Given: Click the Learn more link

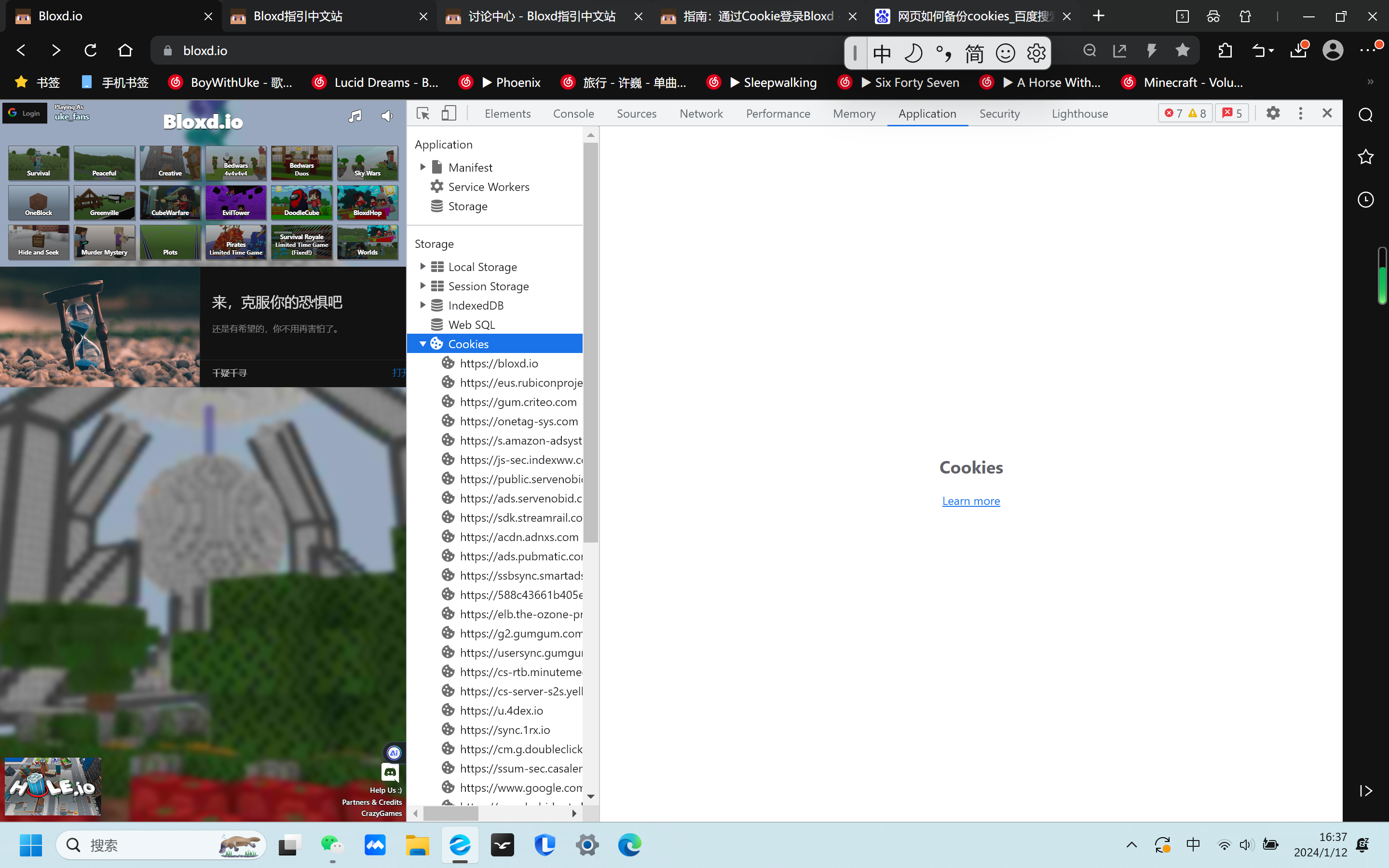Looking at the screenshot, I should [x=970, y=501].
